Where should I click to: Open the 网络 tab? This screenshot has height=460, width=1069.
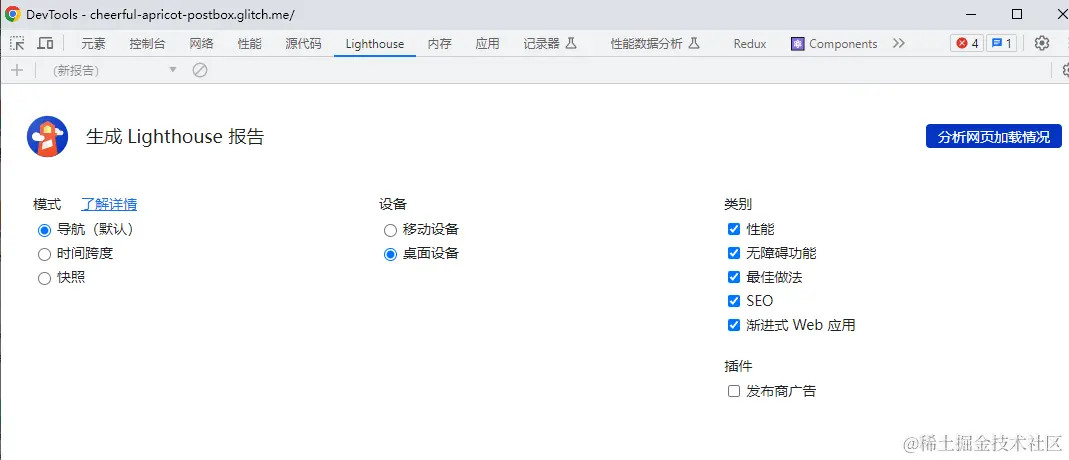pos(202,44)
